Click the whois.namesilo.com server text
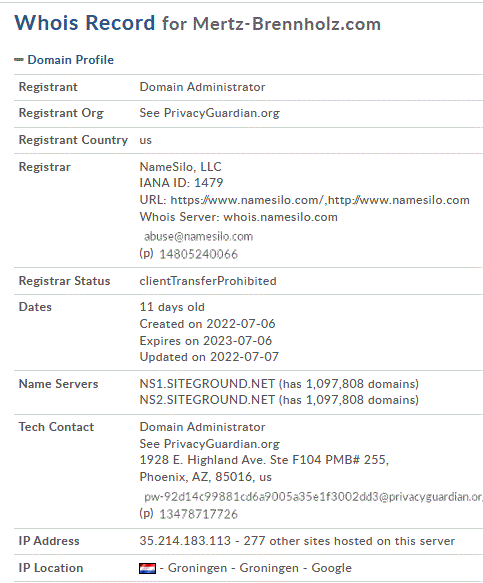 (280, 217)
